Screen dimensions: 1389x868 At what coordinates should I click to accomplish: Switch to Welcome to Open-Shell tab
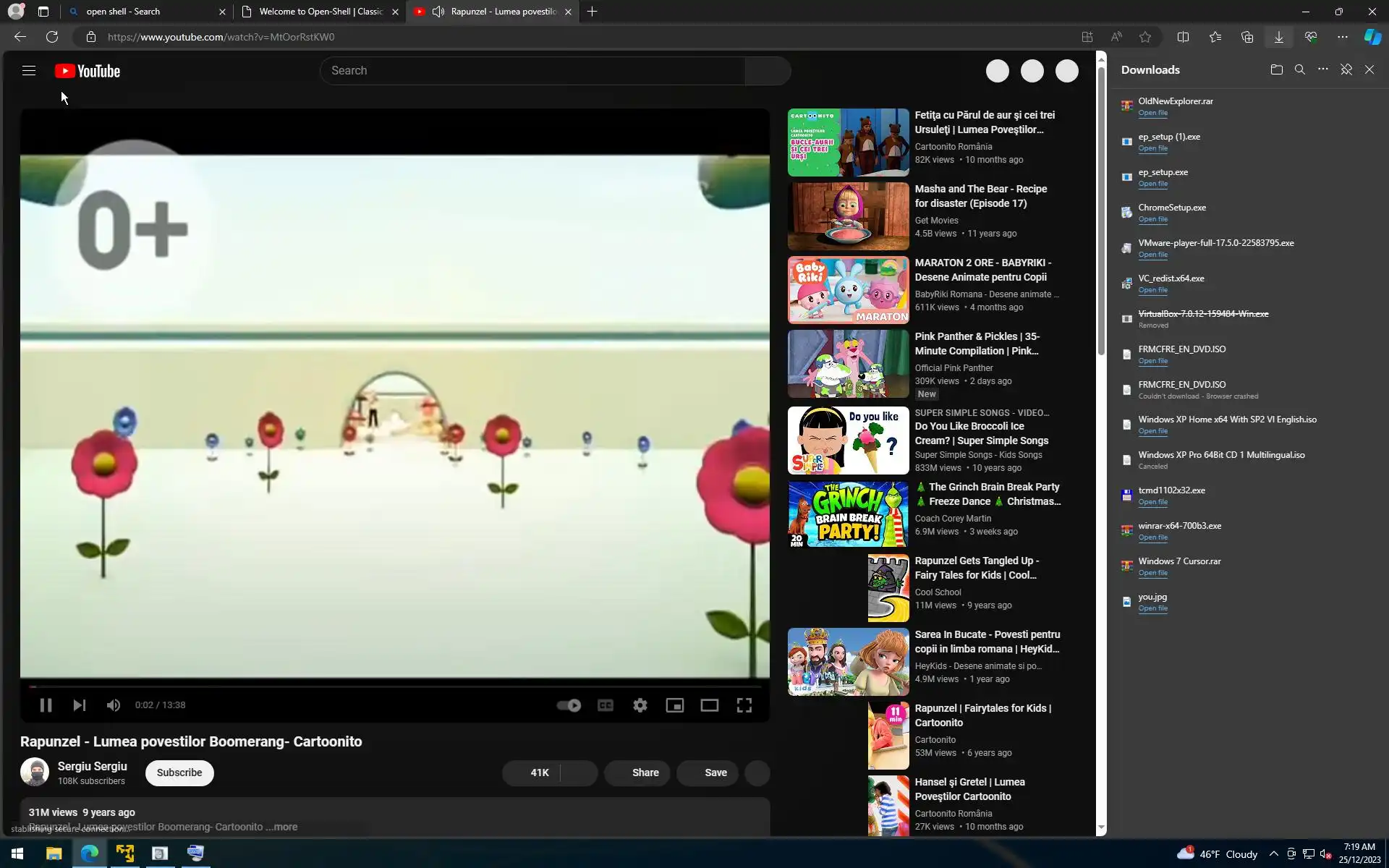[320, 12]
